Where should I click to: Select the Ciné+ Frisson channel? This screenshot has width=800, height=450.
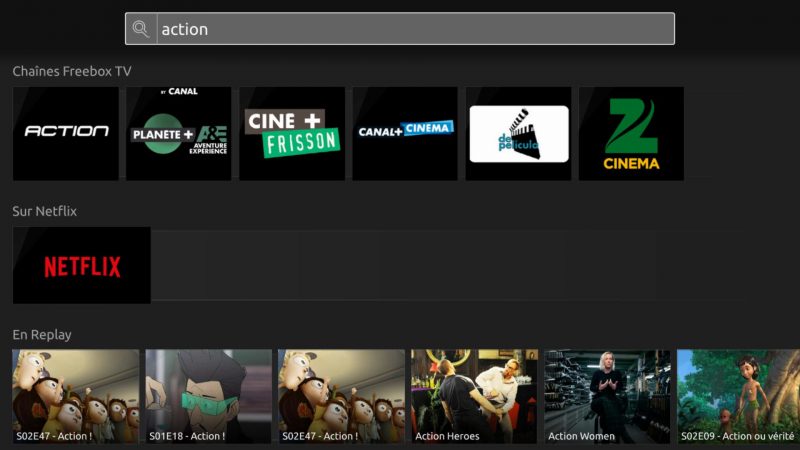(292, 133)
